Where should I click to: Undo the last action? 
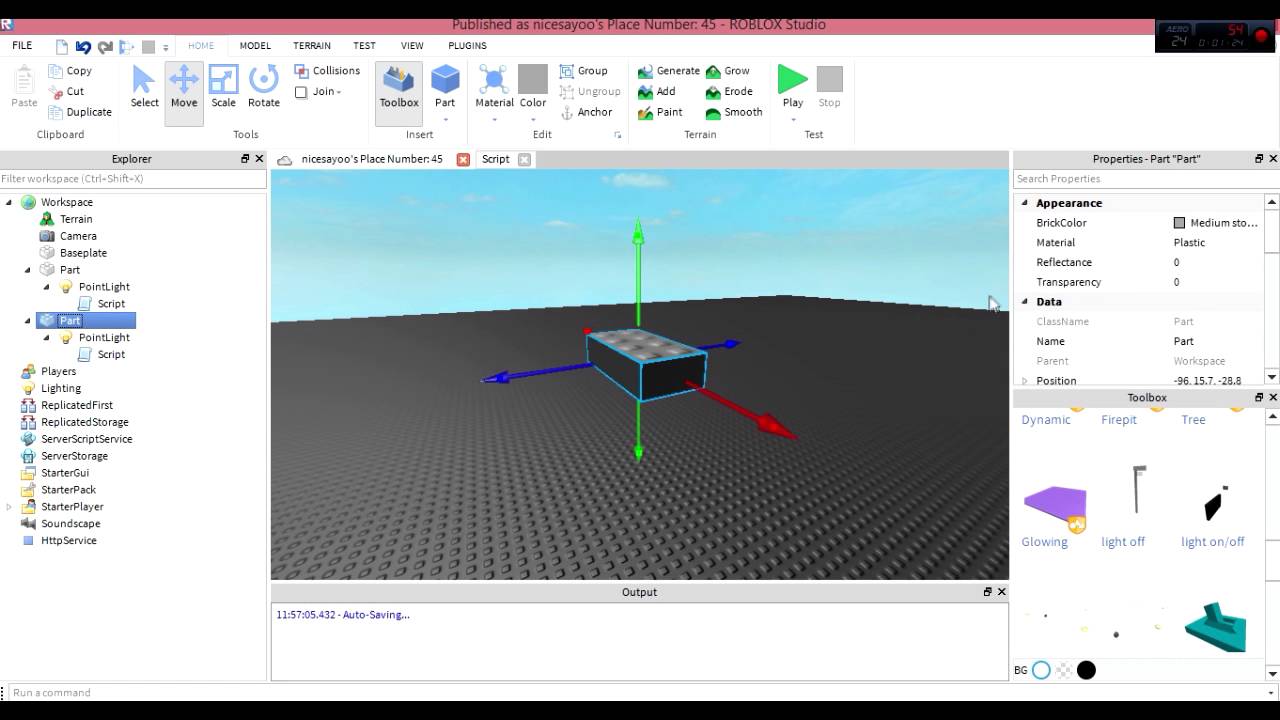[x=83, y=46]
